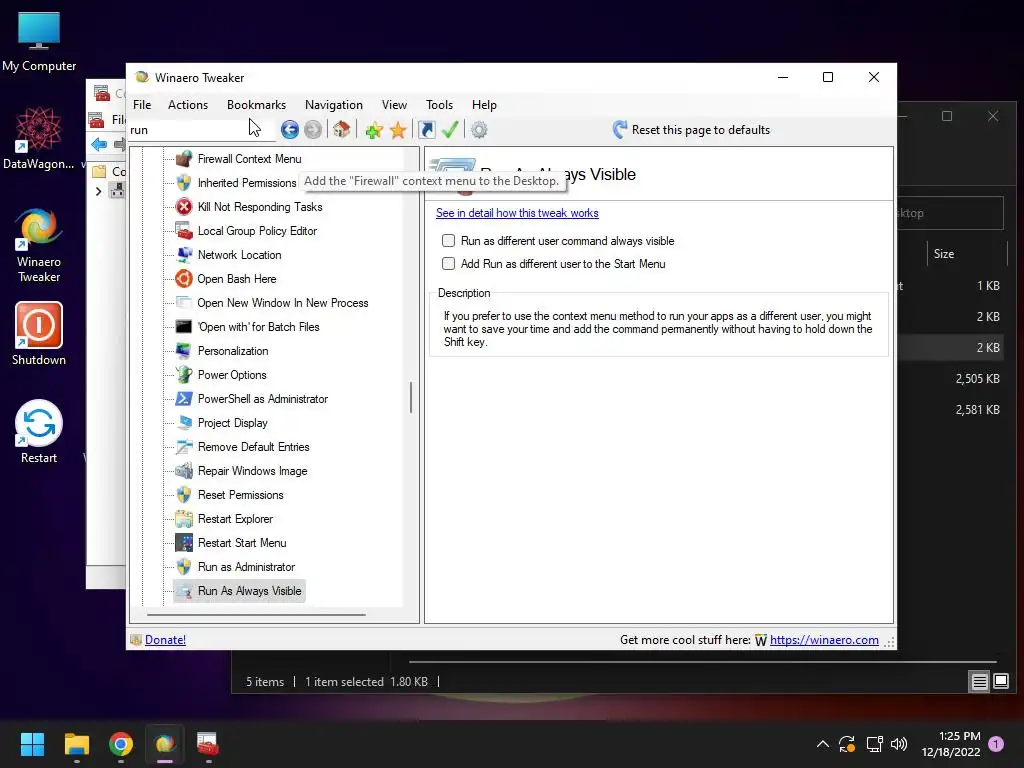The image size is (1024, 768).
Task: Click the PowerShell as Administrator icon
Action: [x=184, y=398]
